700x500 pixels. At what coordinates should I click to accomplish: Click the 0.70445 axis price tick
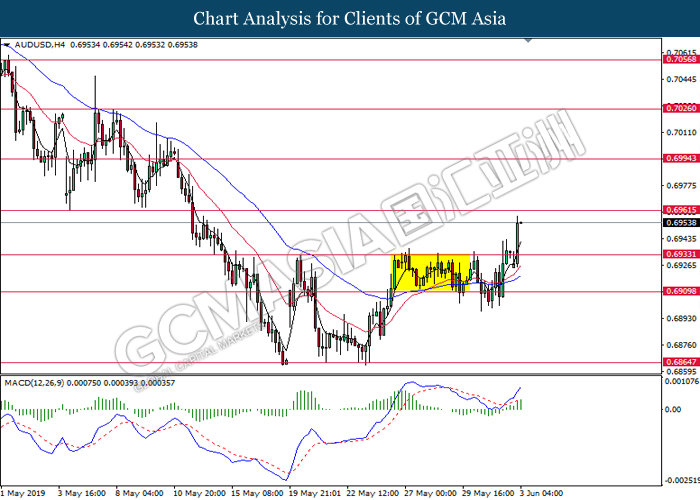(x=681, y=79)
